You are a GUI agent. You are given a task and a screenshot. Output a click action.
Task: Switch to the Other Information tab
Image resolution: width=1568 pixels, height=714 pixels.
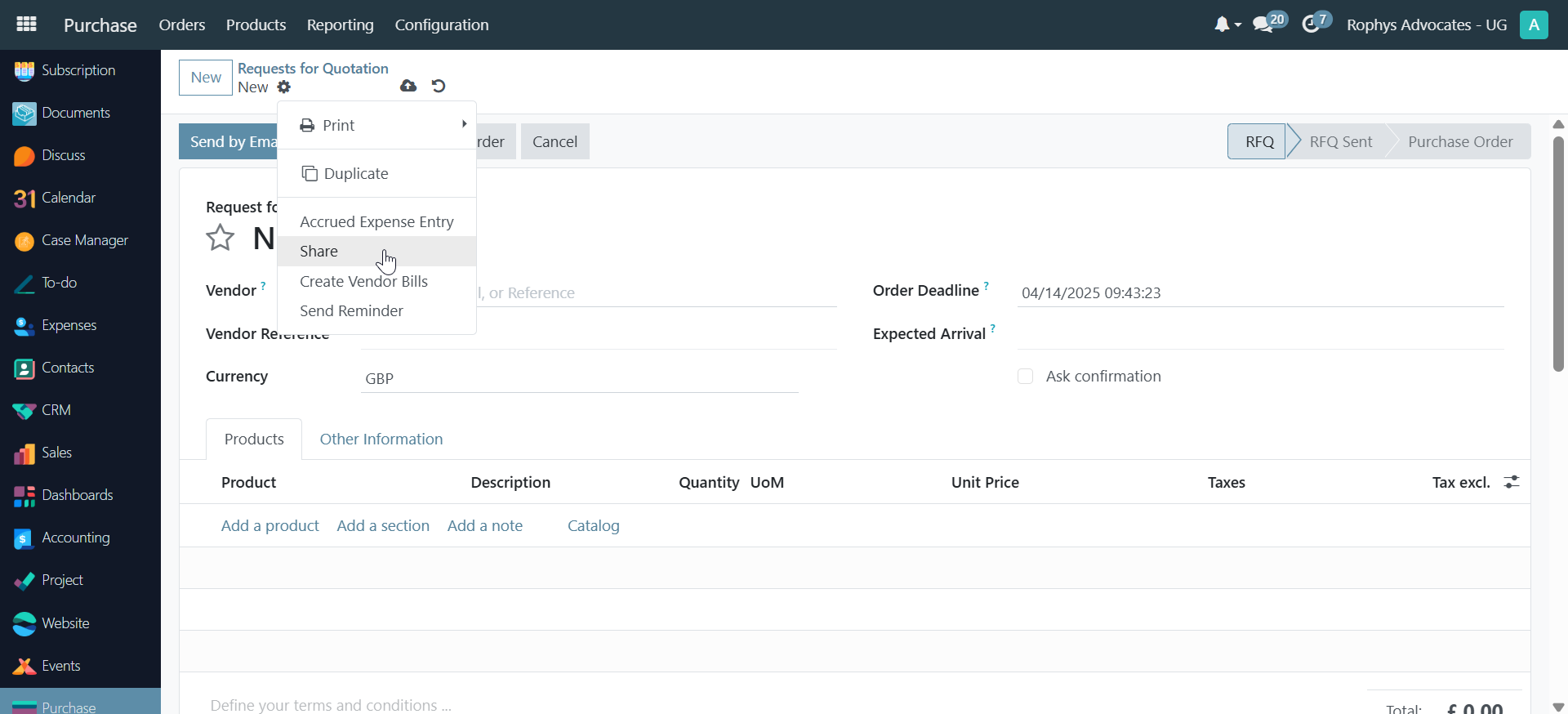381,439
